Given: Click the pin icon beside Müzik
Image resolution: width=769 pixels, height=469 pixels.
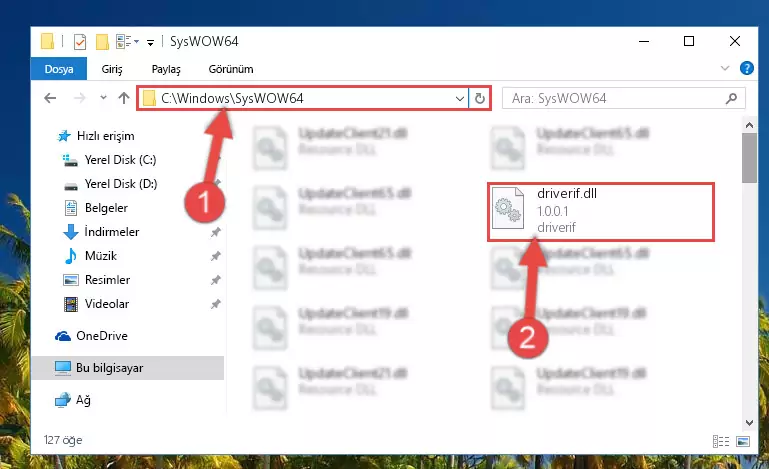Looking at the screenshot, I should 215,256.
